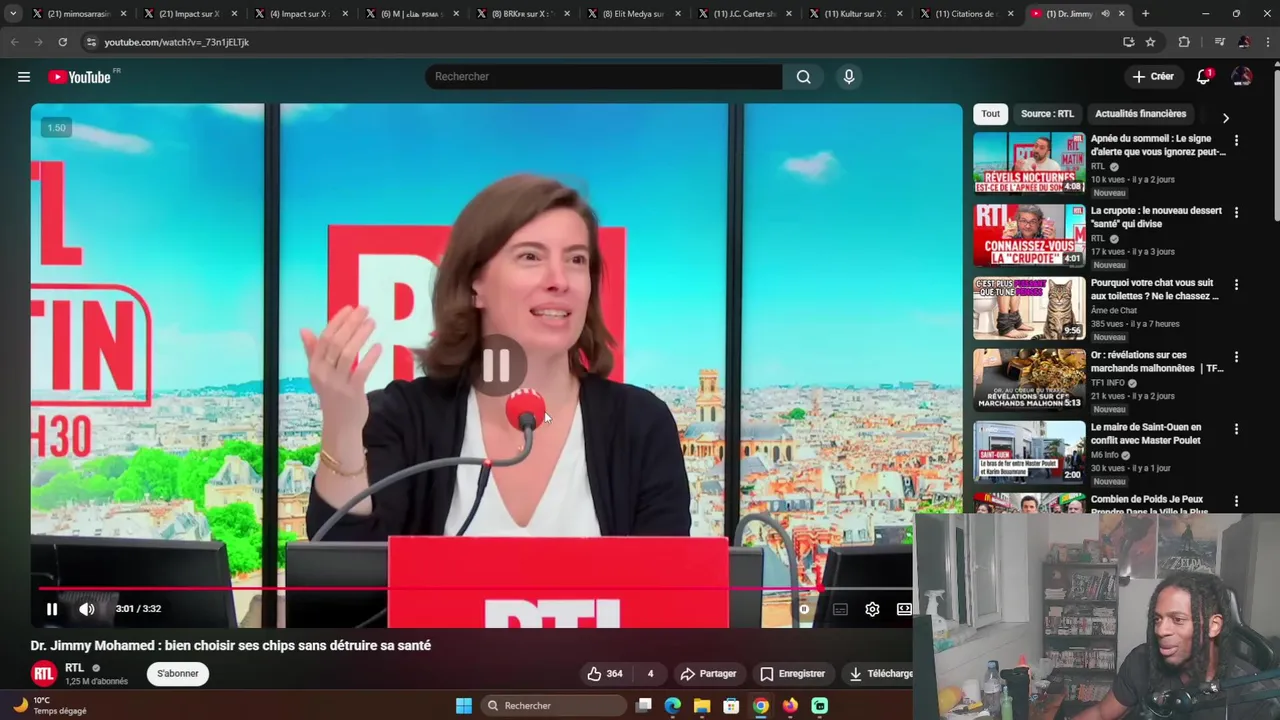Open the browser extensions puzzle icon
This screenshot has width=1280, height=720.
tap(1184, 42)
